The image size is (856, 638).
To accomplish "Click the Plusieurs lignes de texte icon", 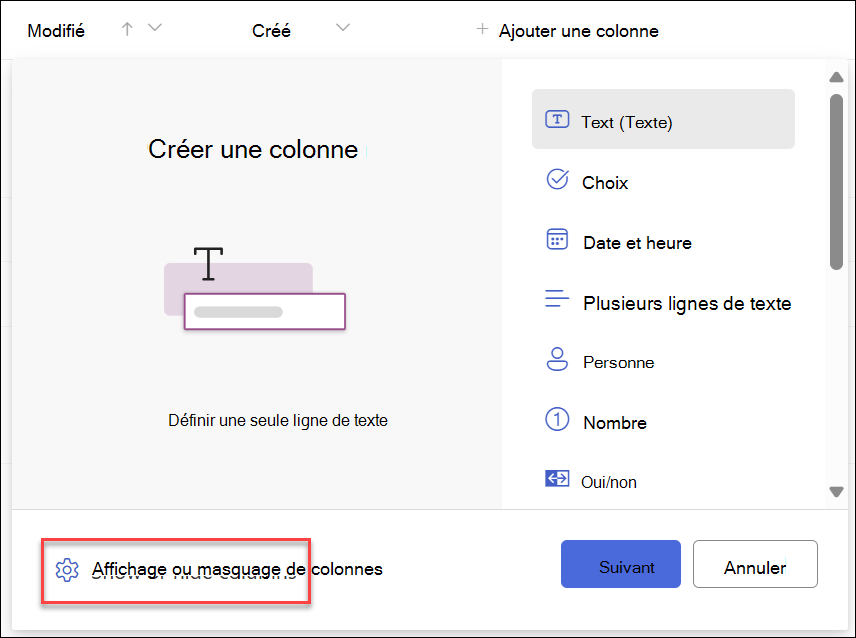I will (x=557, y=299).
